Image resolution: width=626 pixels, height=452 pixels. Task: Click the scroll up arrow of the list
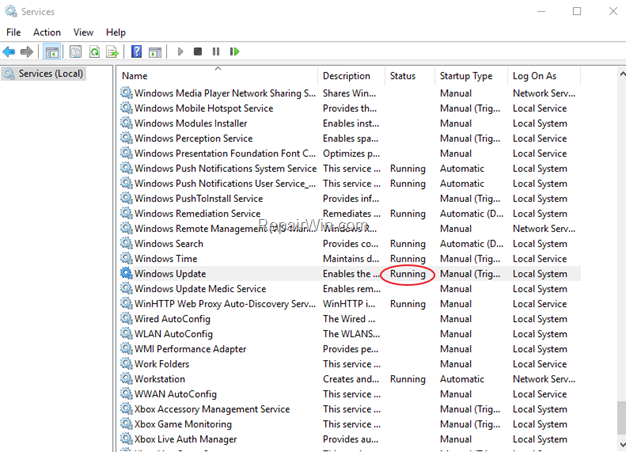tap(622, 74)
